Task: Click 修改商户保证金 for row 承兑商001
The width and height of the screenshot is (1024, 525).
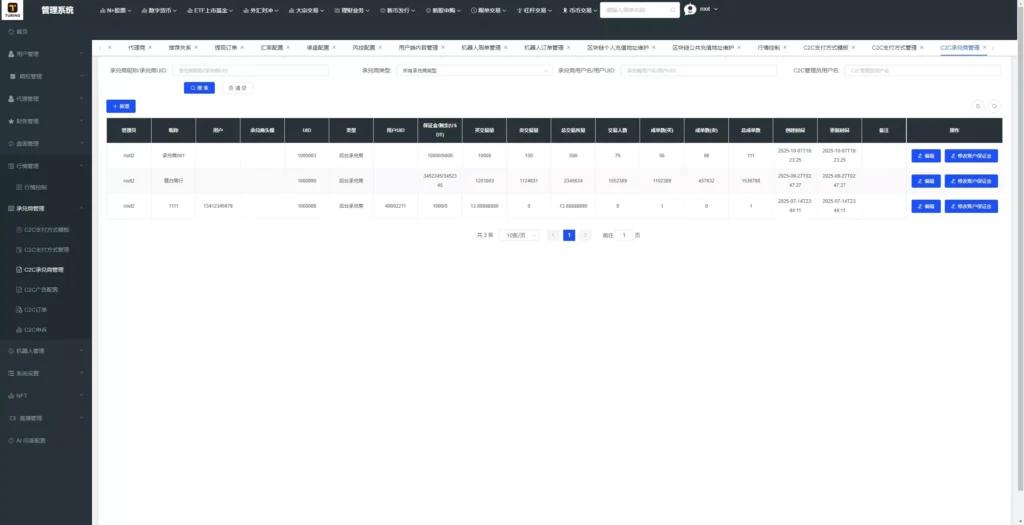Action: click(x=971, y=155)
